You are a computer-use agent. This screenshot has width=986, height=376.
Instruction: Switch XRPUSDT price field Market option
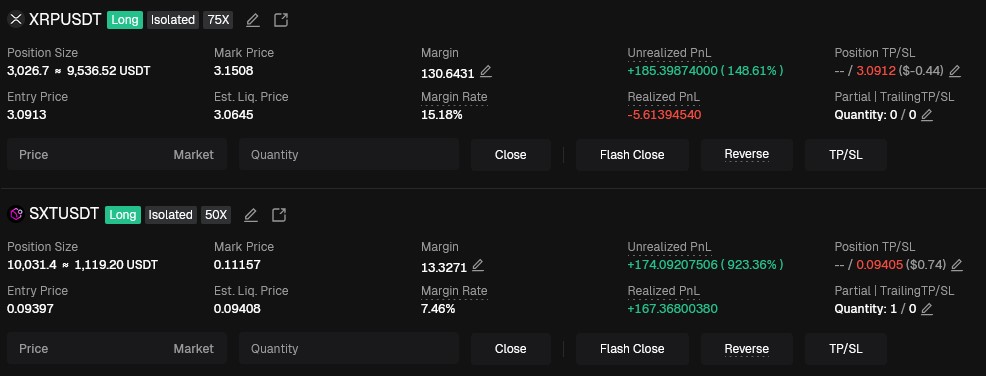[194, 155]
